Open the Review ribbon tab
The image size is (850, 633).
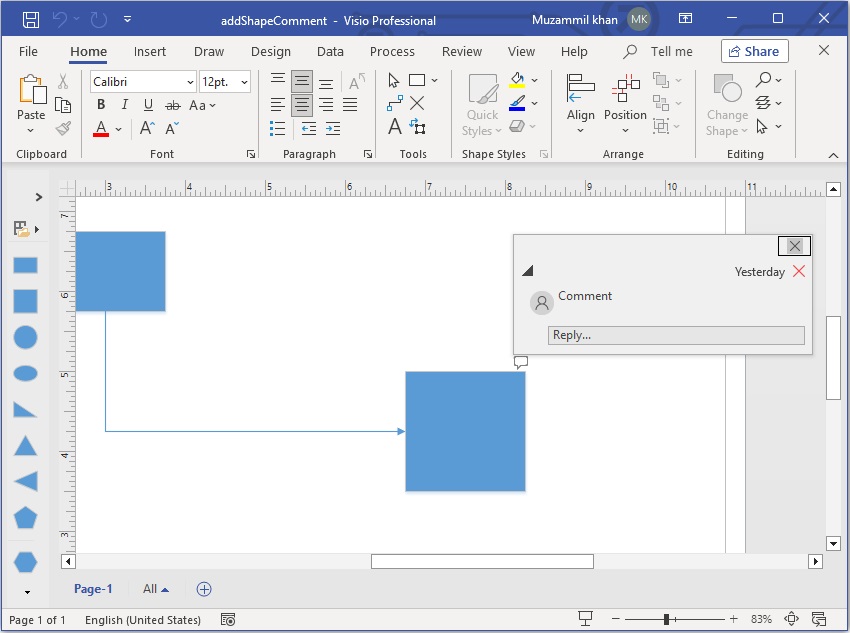pos(461,51)
